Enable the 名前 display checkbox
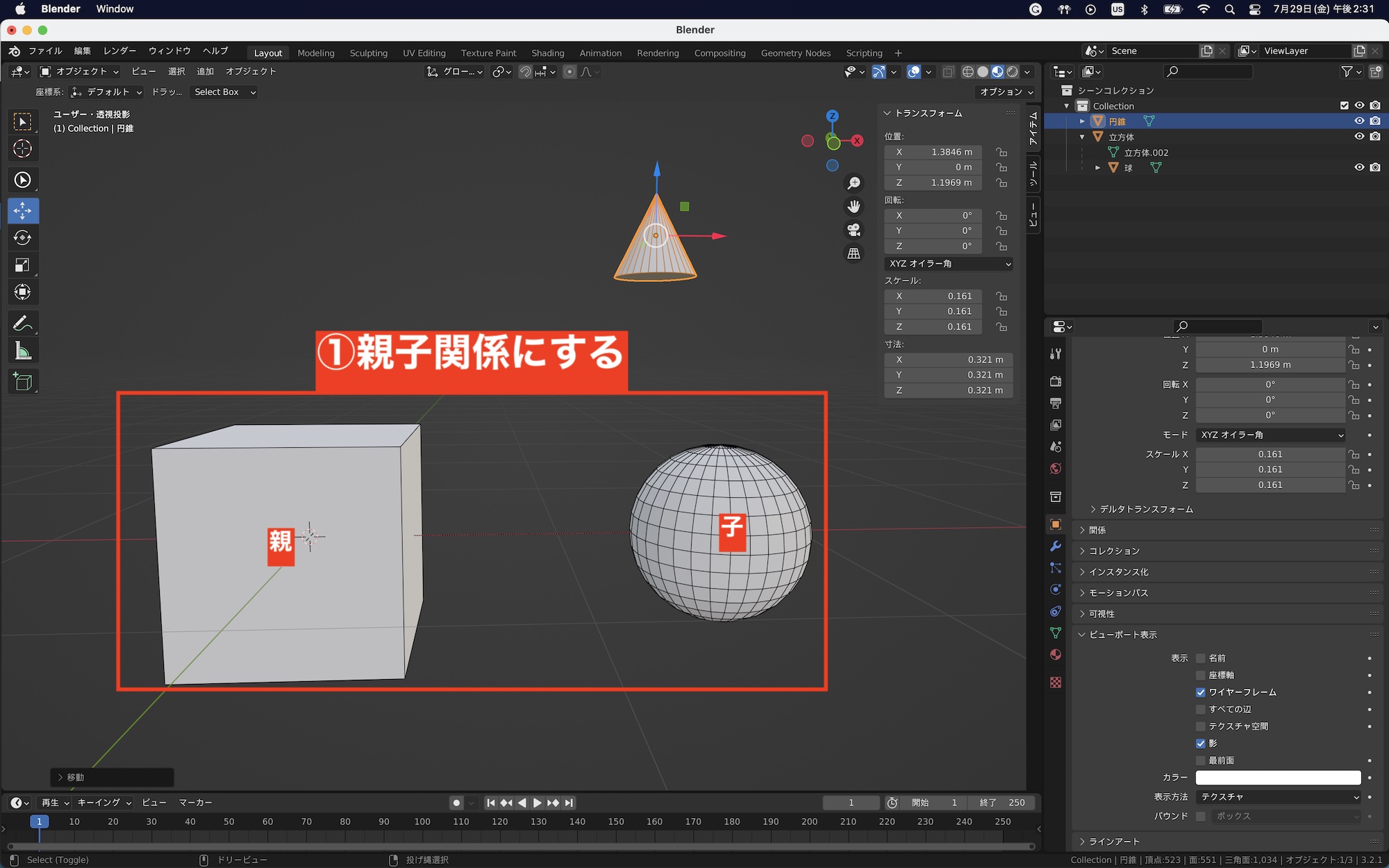 pos(1201,658)
